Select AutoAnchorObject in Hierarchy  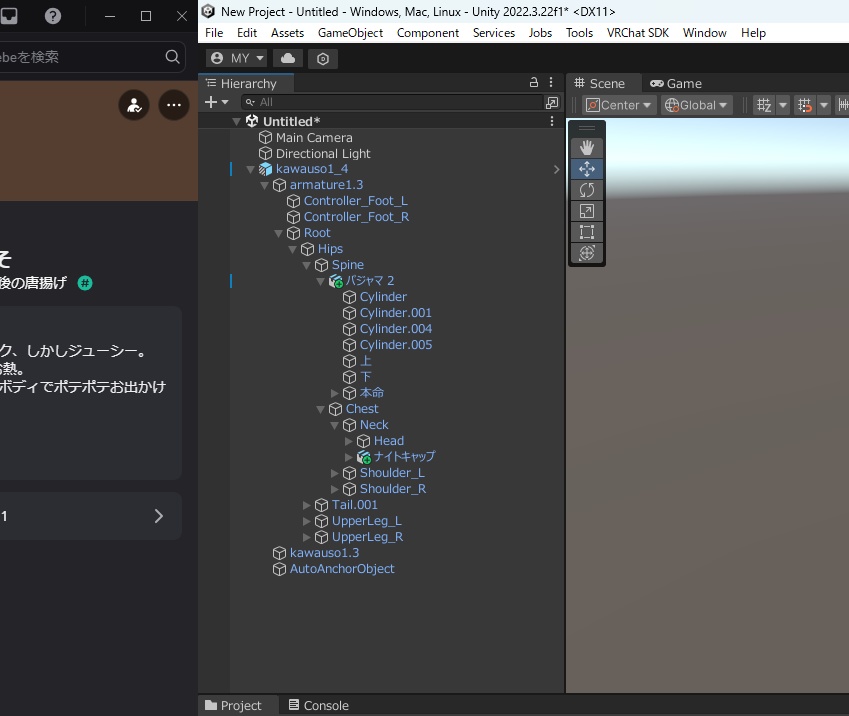click(x=342, y=569)
